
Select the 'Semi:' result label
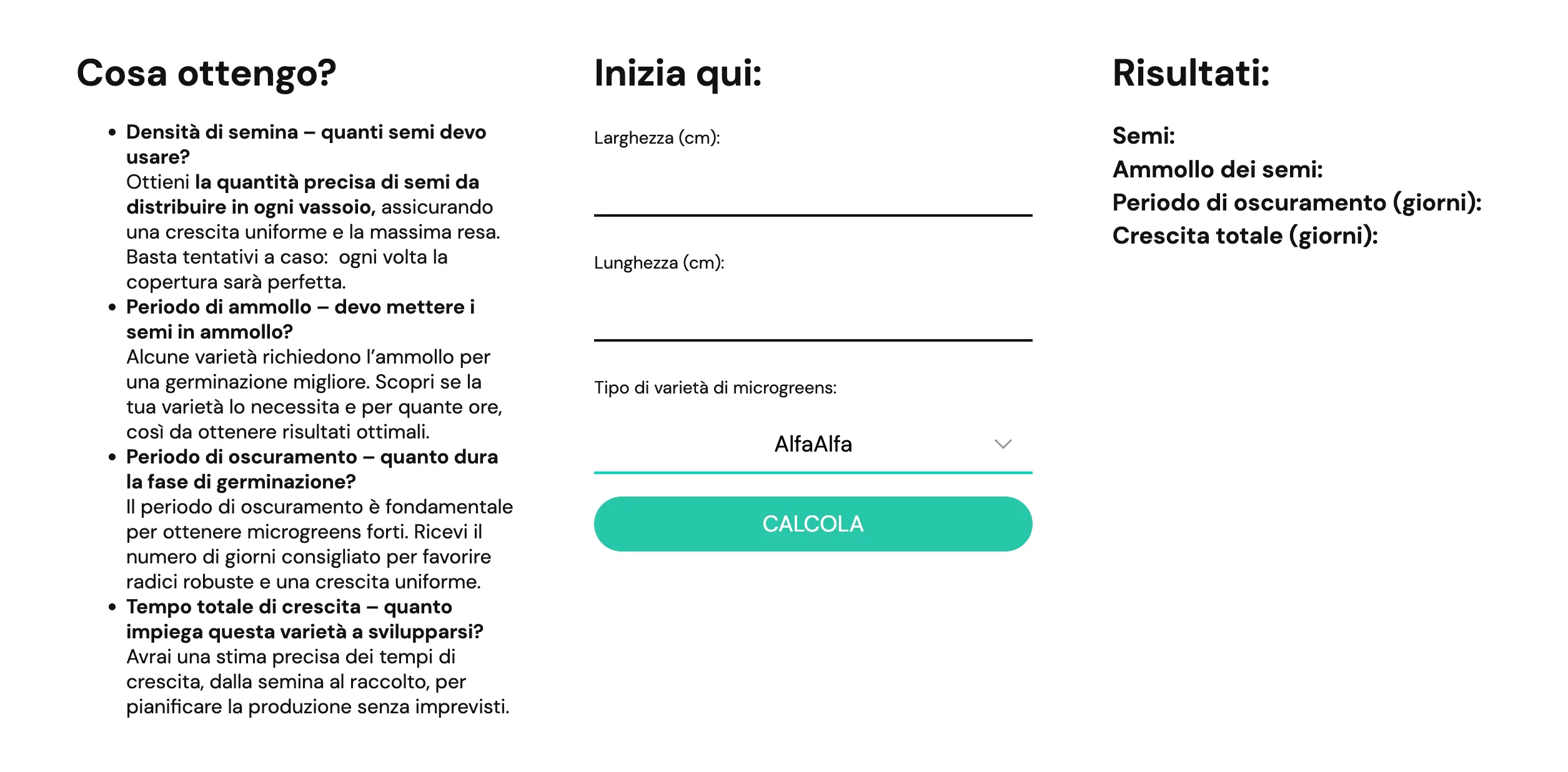pos(1143,136)
